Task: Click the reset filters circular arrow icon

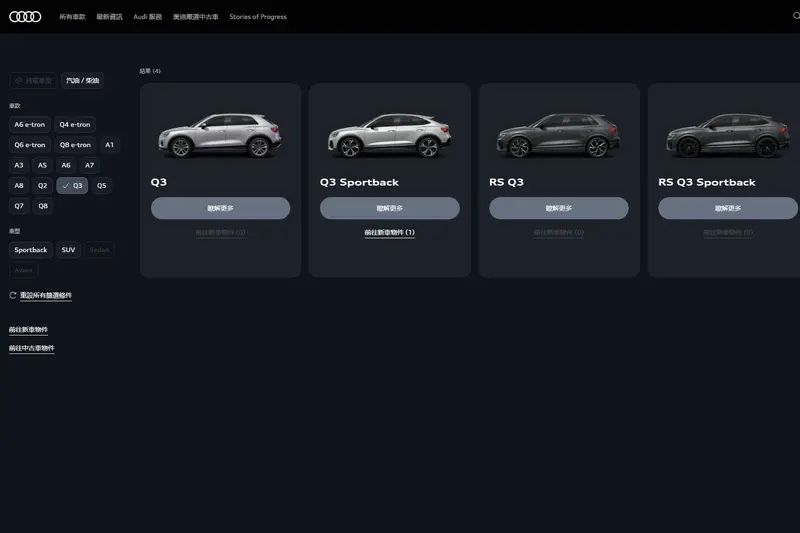Action: click(x=13, y=295)
